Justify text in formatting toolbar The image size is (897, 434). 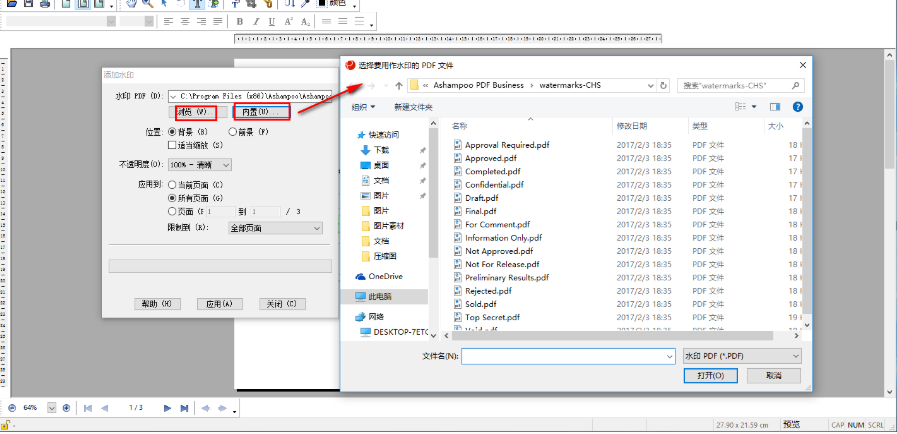click(x=217, y=22)
